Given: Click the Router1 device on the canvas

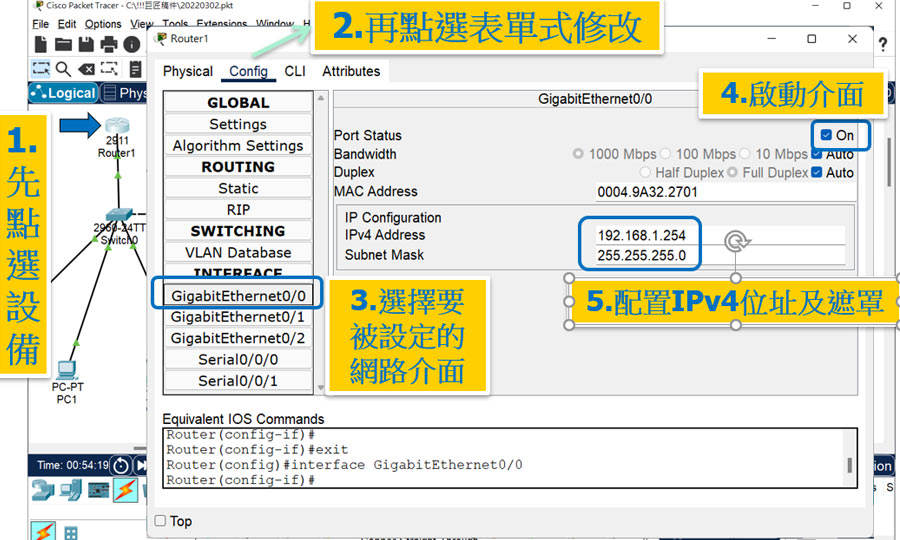Looking at the screenshot, I should click(117, 126).
